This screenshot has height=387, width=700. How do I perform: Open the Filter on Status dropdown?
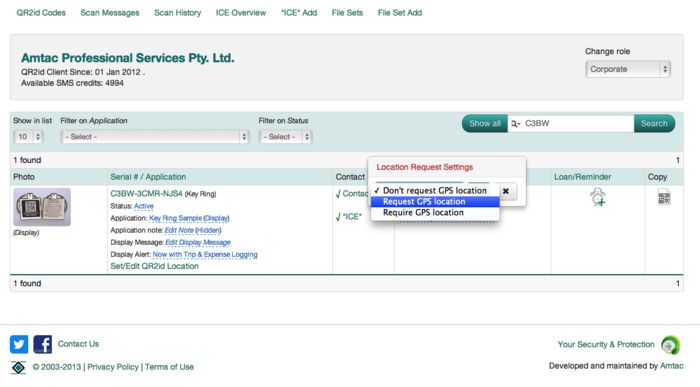285,137
